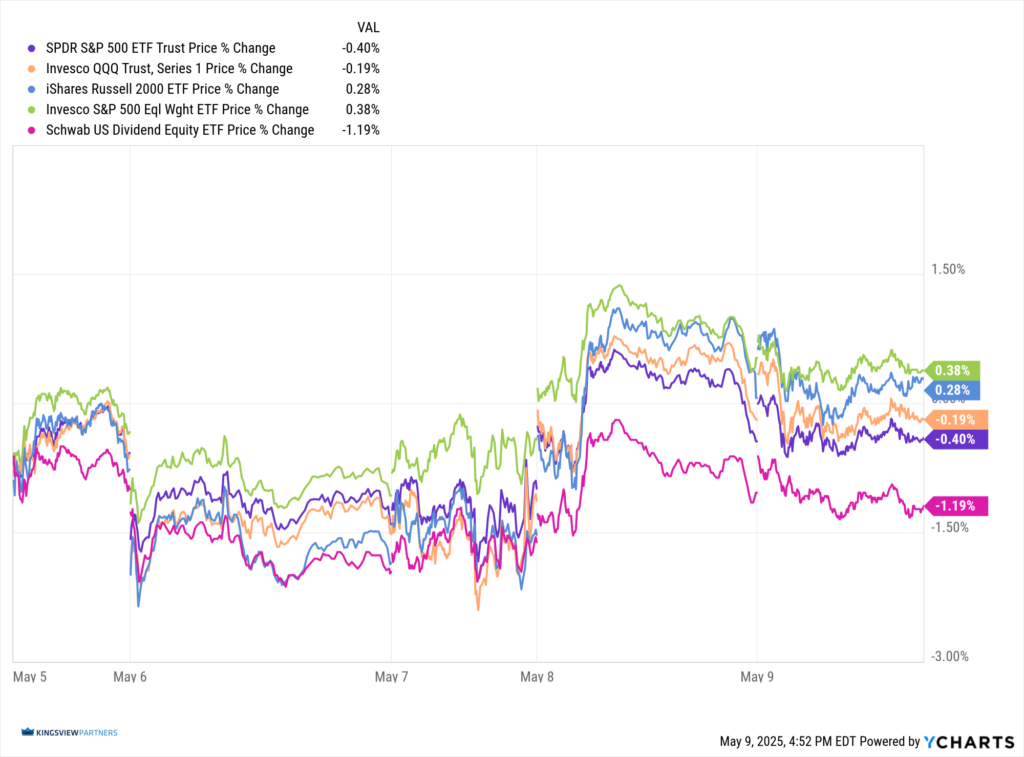Image resolution: width=1024 pixels, height=757 pixels.
Task: Select Schwab US Dividend Equity ETF label
Action: [x=180, y=130]
